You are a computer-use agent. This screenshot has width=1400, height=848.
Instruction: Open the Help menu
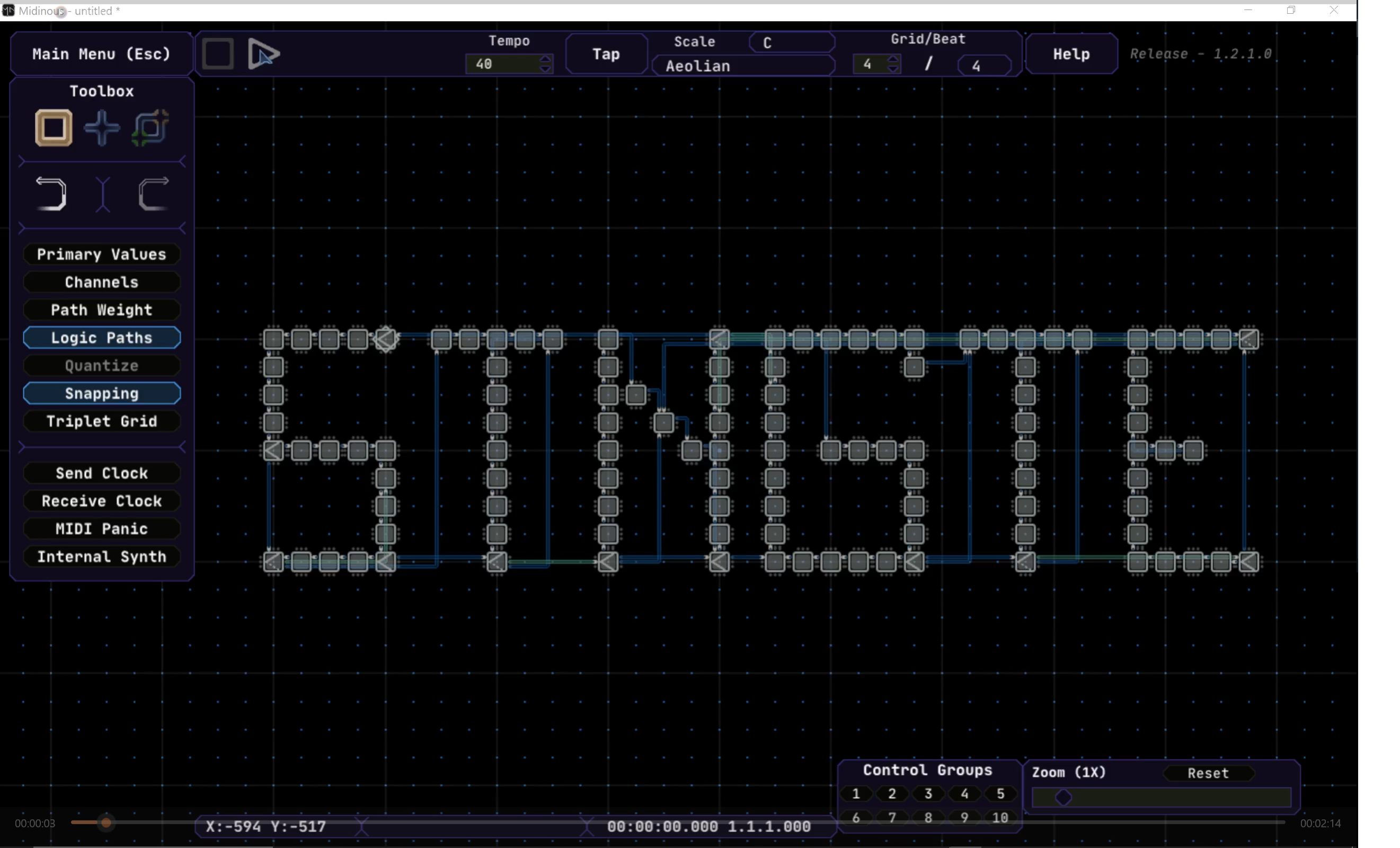pyautogui.click(x=1071, y=54)
